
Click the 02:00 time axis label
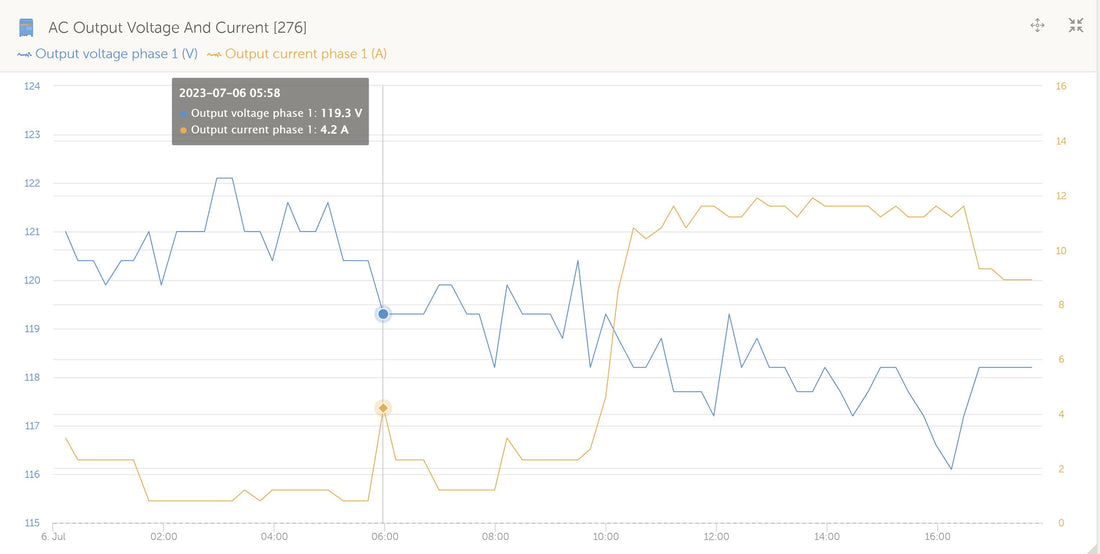[x=163, y=536]
